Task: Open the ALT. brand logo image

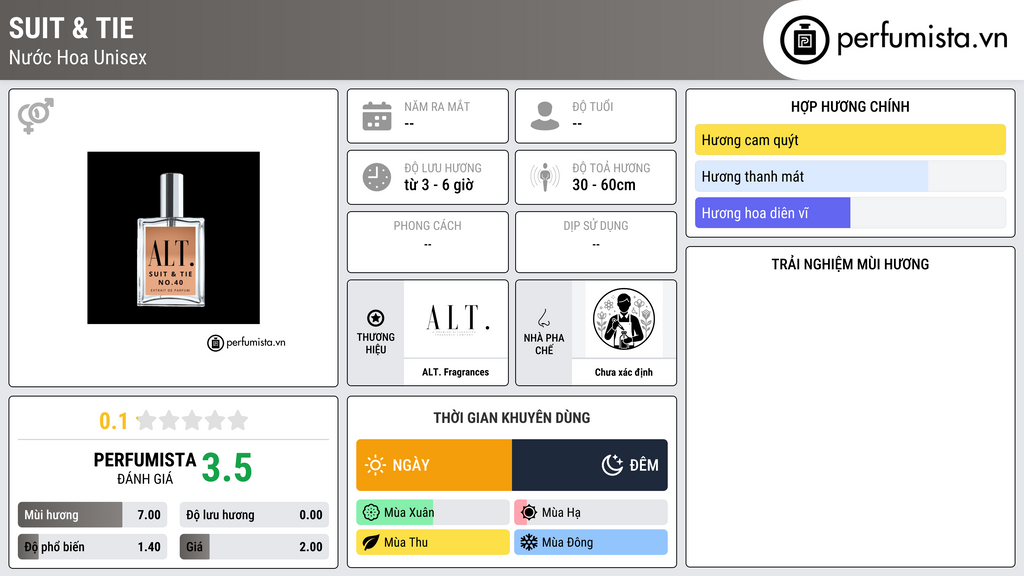Action: click(x=456, y=319)
